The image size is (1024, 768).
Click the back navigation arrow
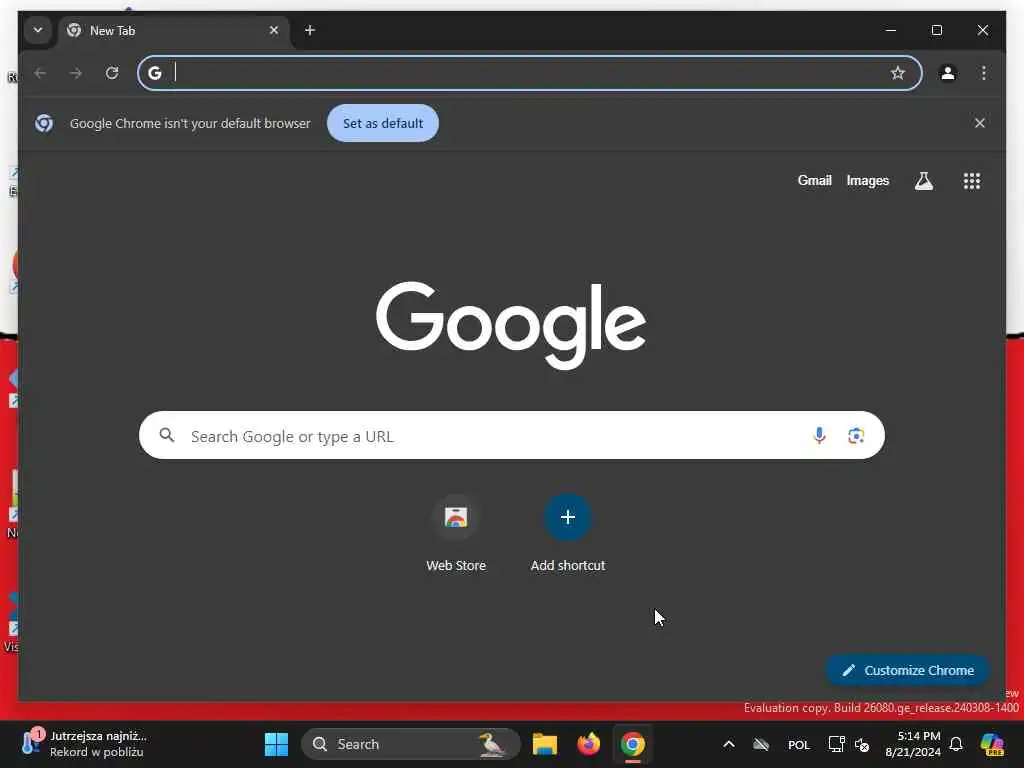click(40, 73)
